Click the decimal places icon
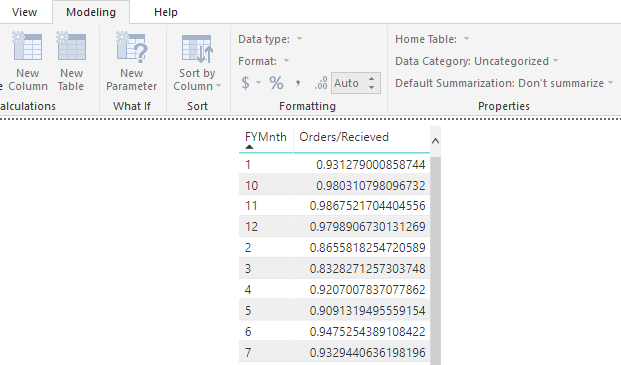The image size is (621, 365). coord(321,83)
